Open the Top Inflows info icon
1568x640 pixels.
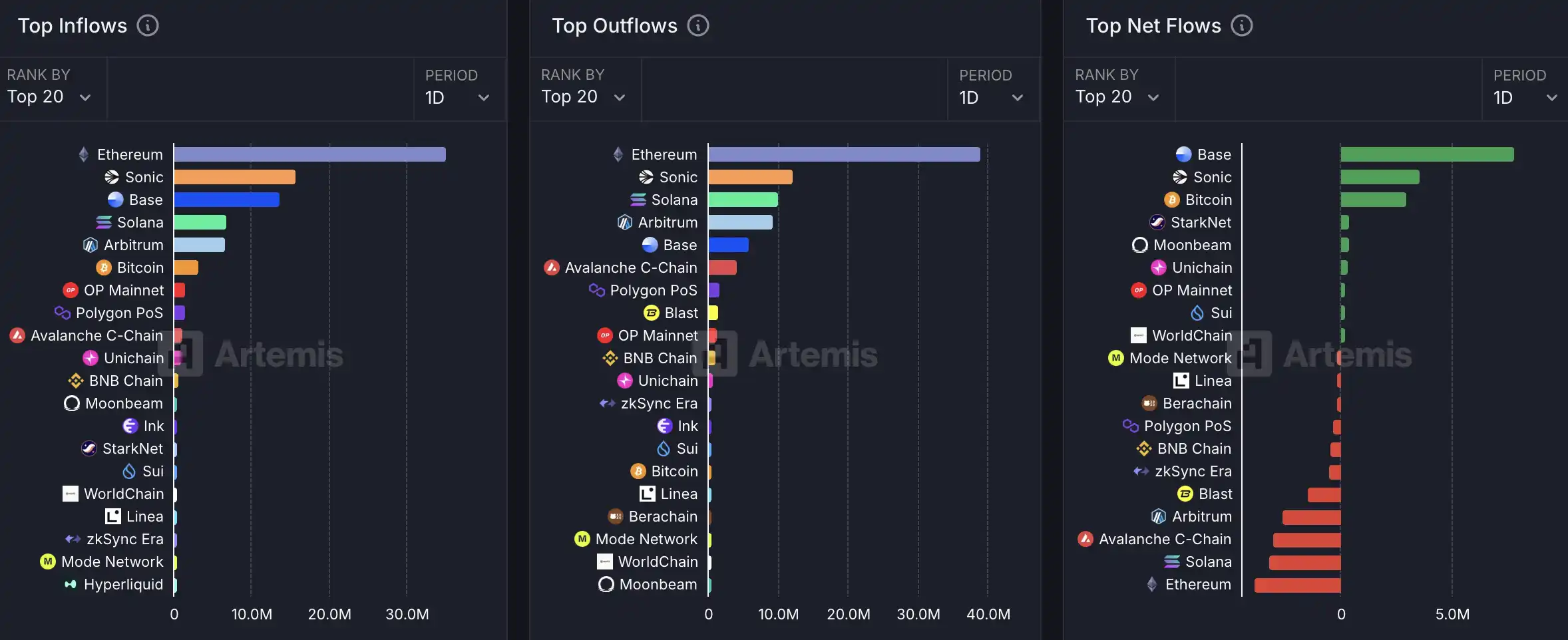(x=148, y=26)
